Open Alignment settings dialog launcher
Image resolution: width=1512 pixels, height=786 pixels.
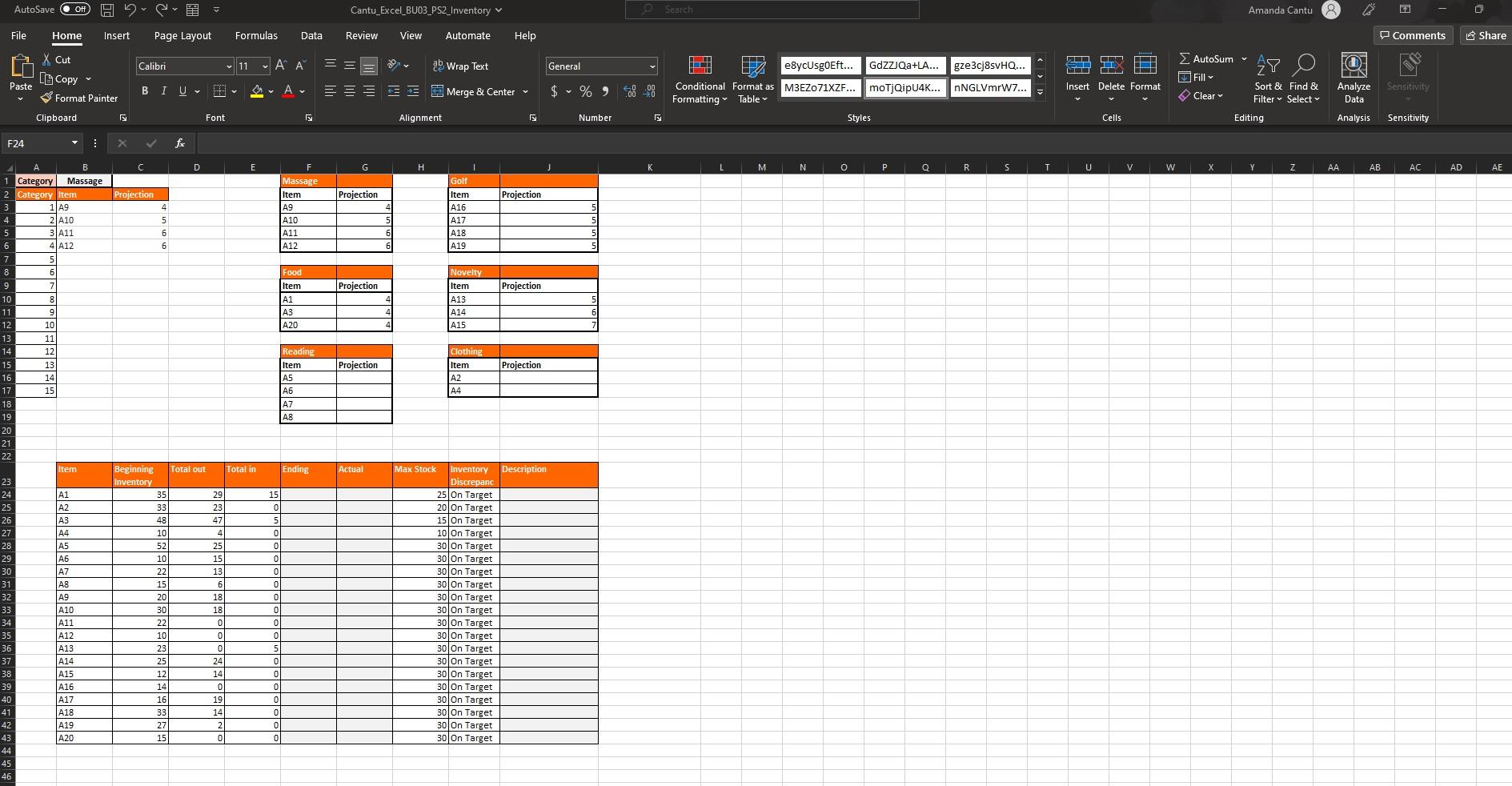[x=533, y=118]
